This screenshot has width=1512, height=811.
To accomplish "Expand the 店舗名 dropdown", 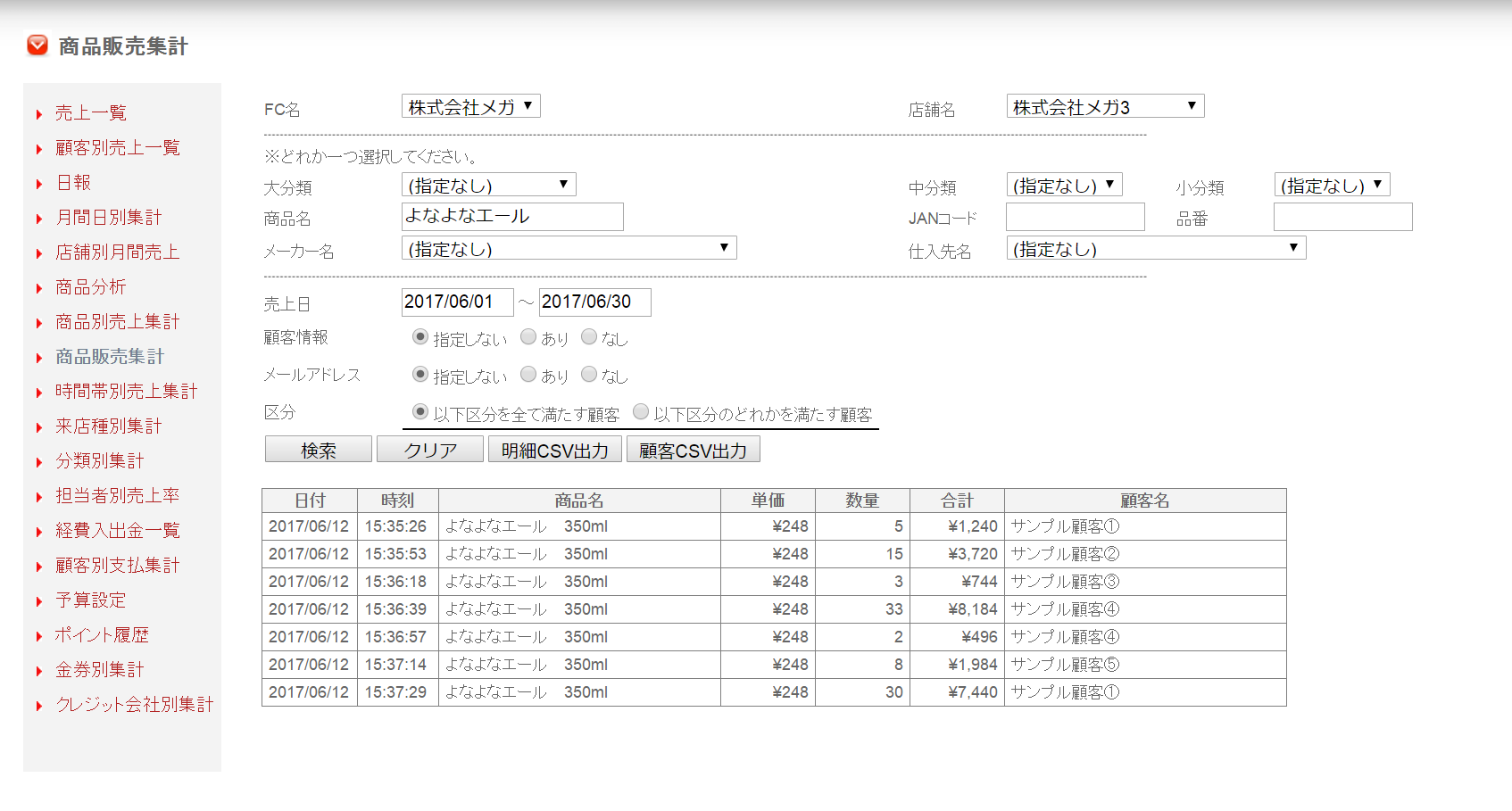I will coord(1106,106).
